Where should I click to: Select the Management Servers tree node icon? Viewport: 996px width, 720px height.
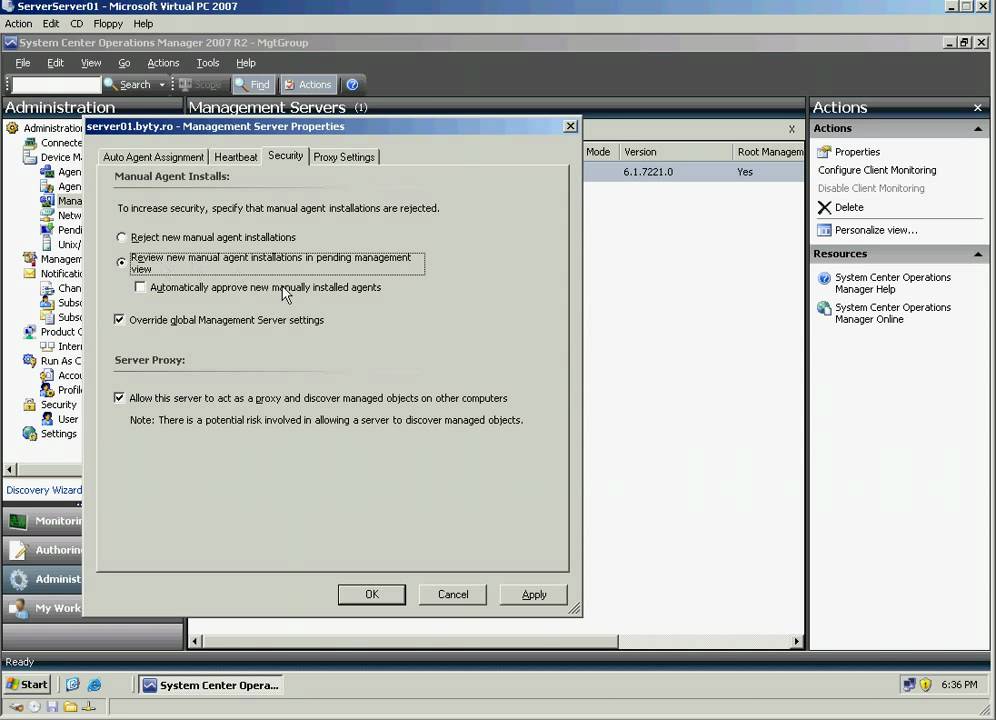click(x=47, y=201)
